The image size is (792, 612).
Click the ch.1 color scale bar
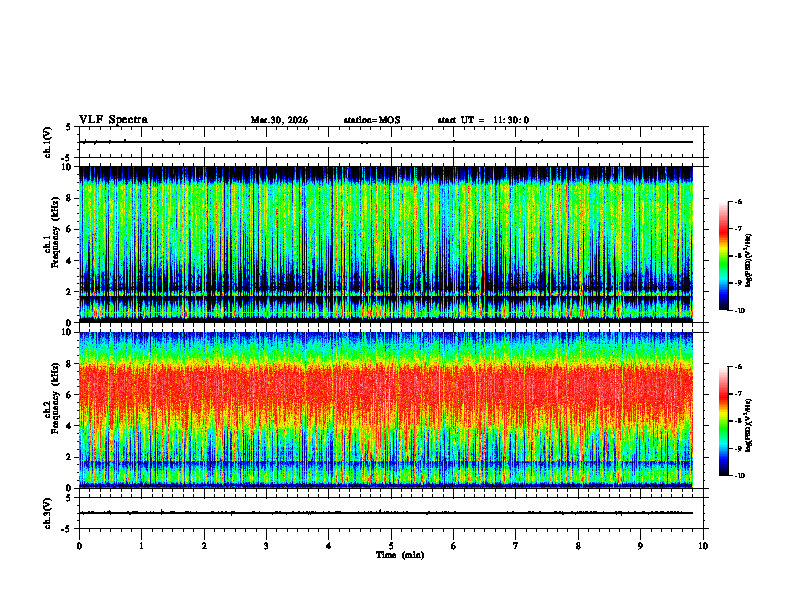723,256
